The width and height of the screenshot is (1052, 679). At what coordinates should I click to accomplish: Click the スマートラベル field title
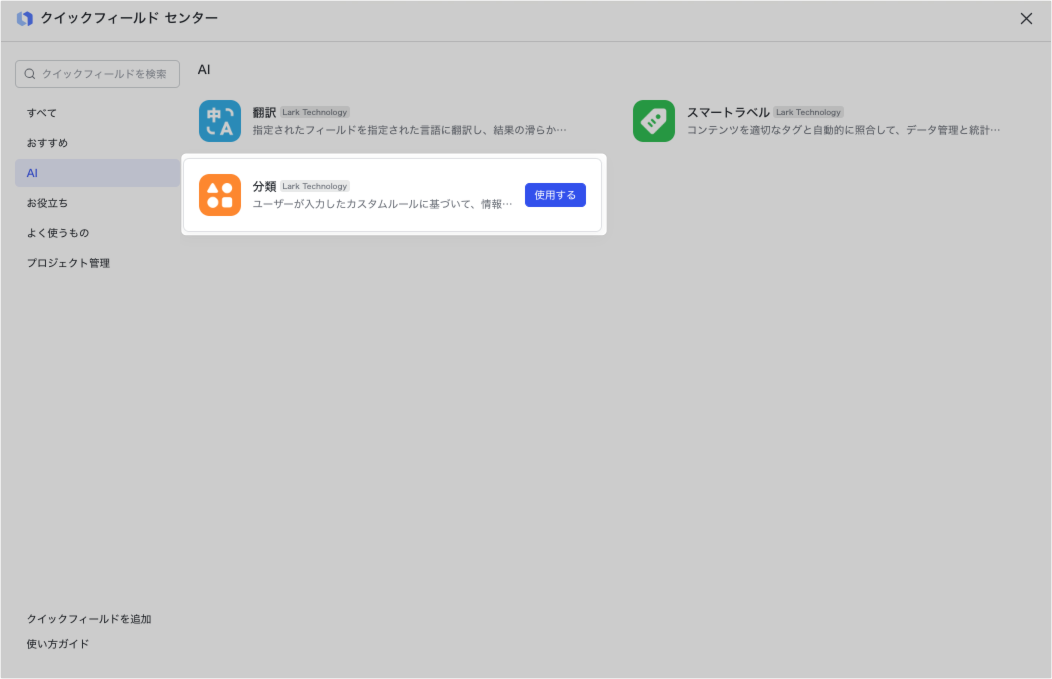tap(727, 112)
